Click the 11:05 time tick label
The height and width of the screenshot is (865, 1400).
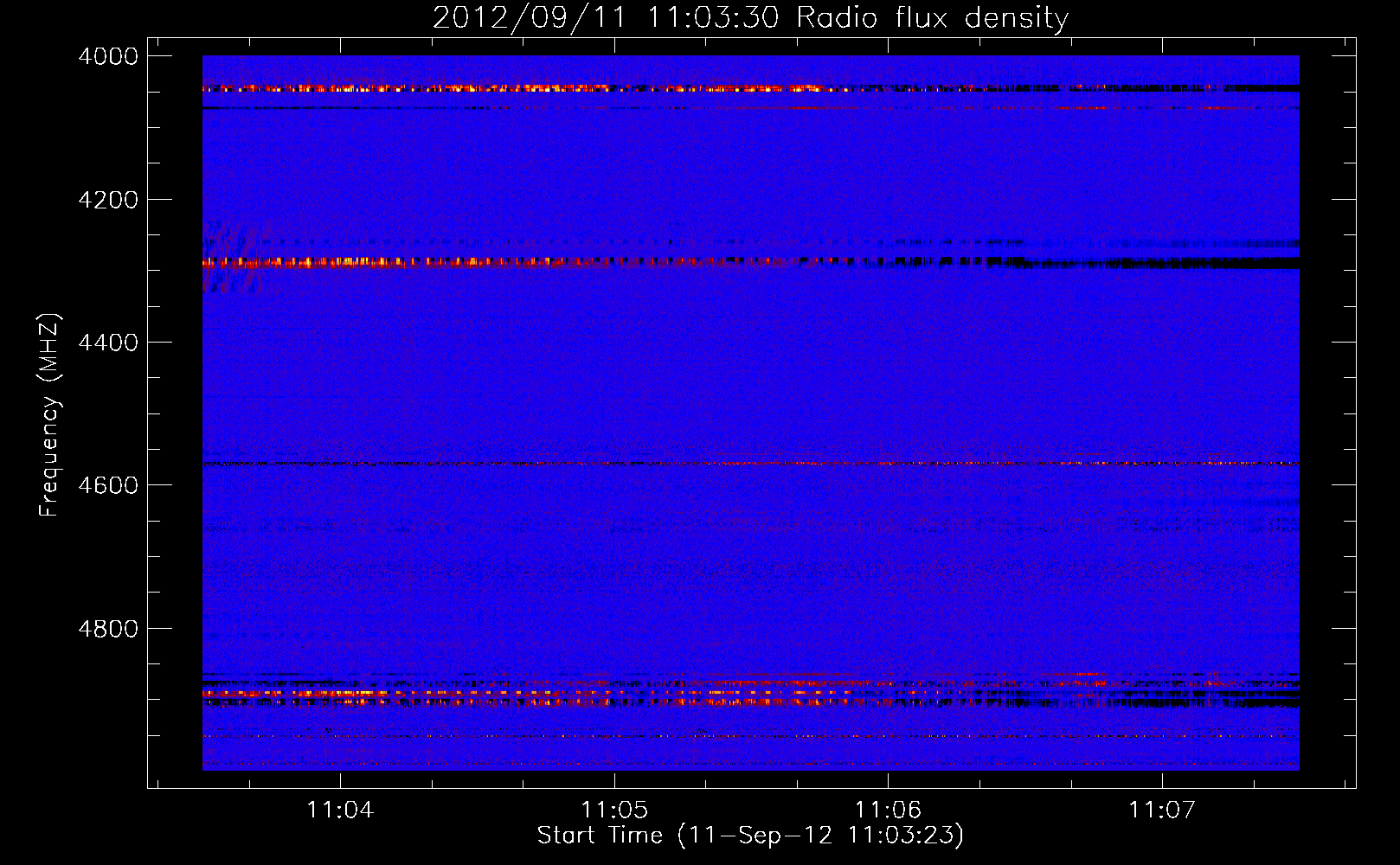tap(614, 811)
